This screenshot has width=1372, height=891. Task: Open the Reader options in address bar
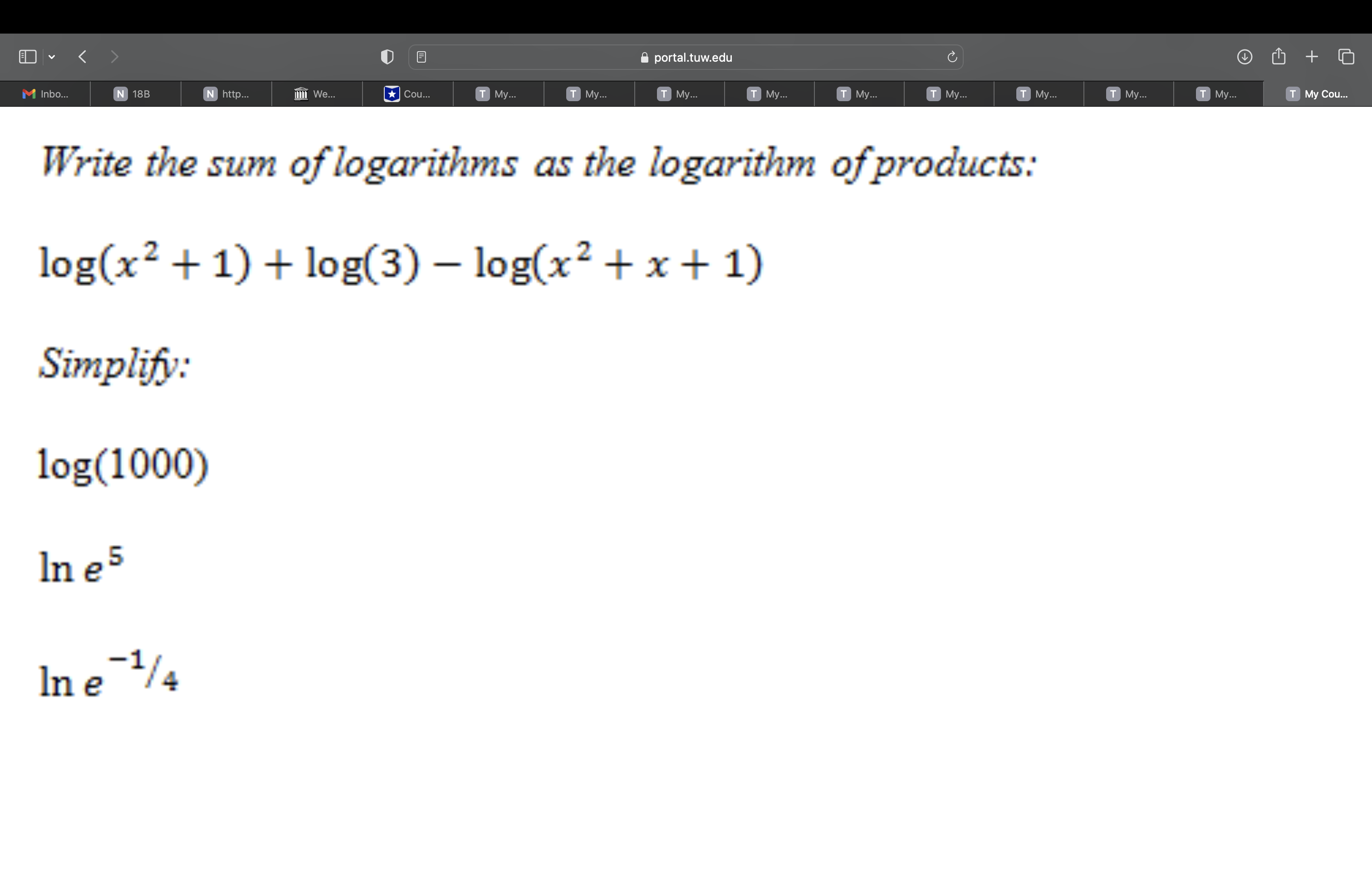(422, 56)
